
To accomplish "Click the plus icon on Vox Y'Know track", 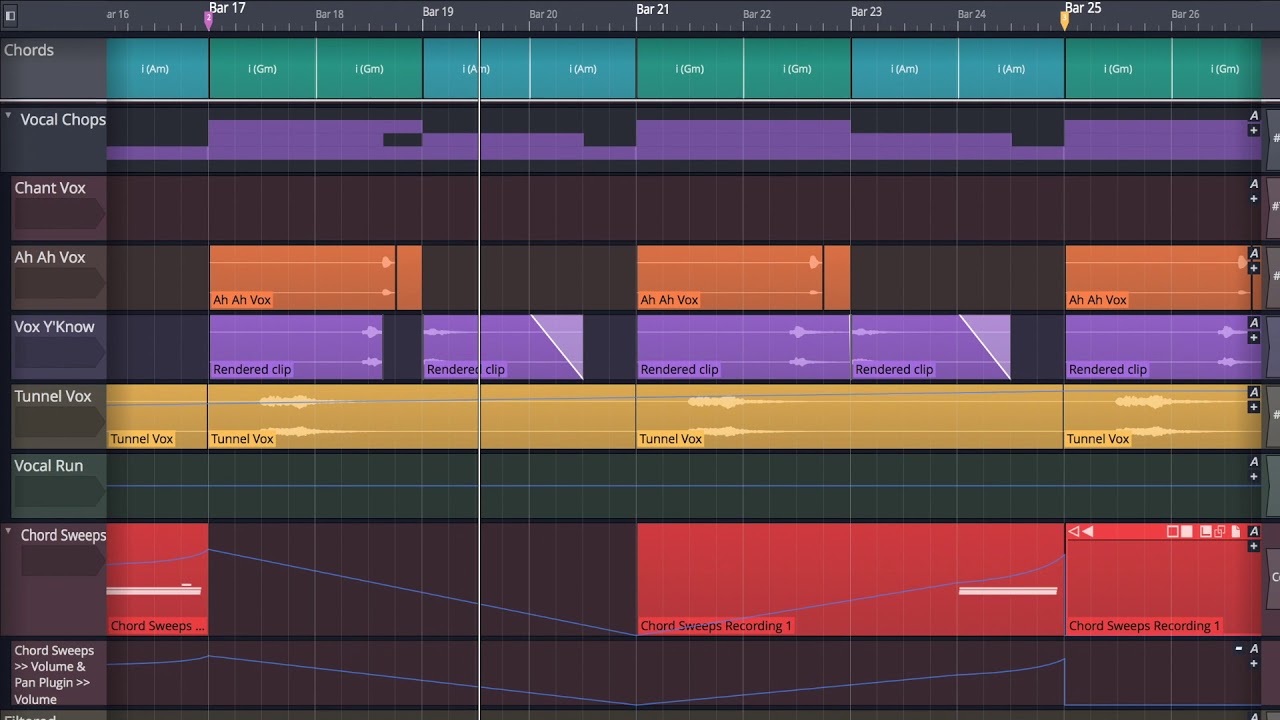I will (x=1254, y=338).
